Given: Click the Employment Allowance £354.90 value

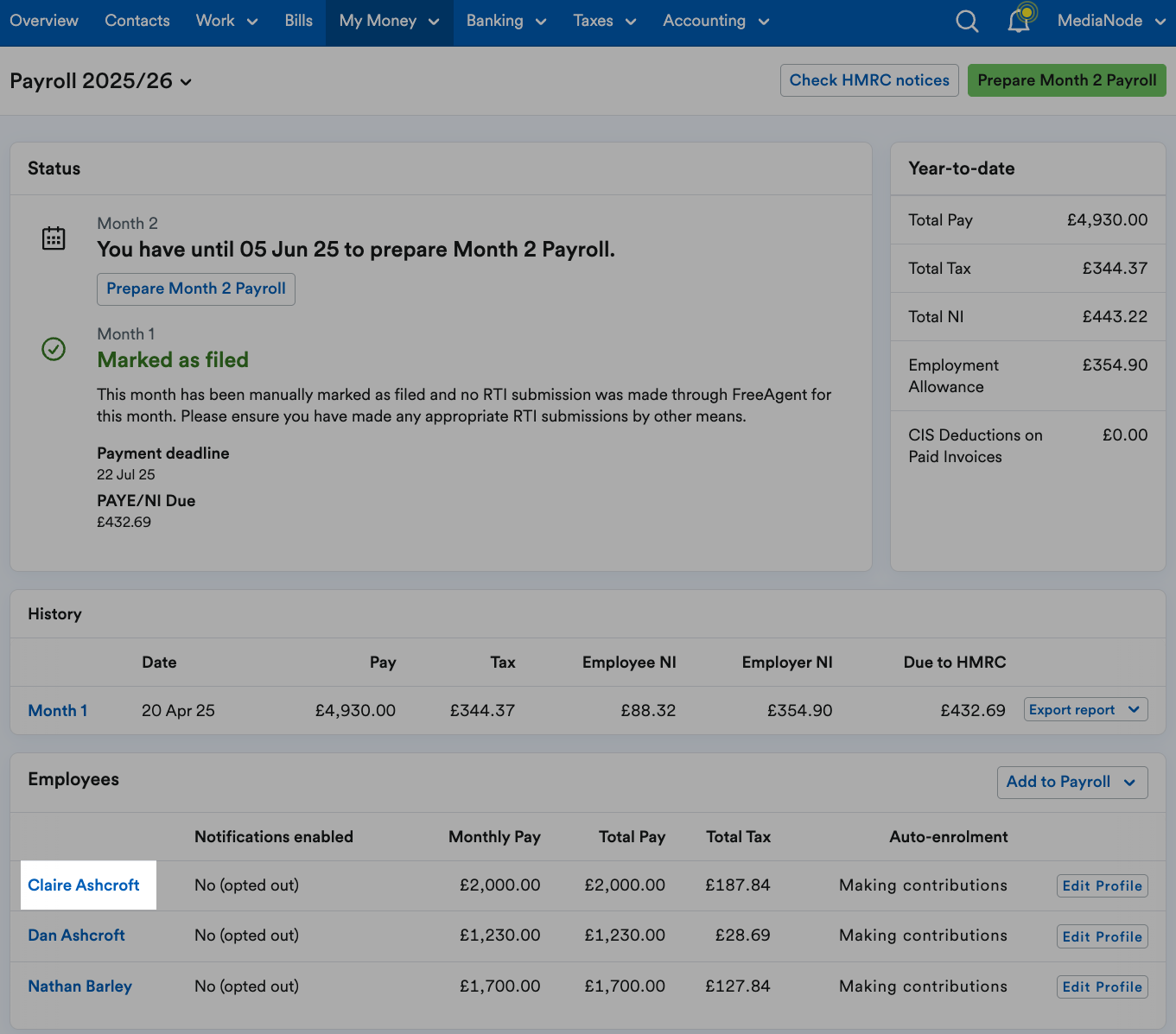Looking at the screenshot, I should tap(1115, 365).
